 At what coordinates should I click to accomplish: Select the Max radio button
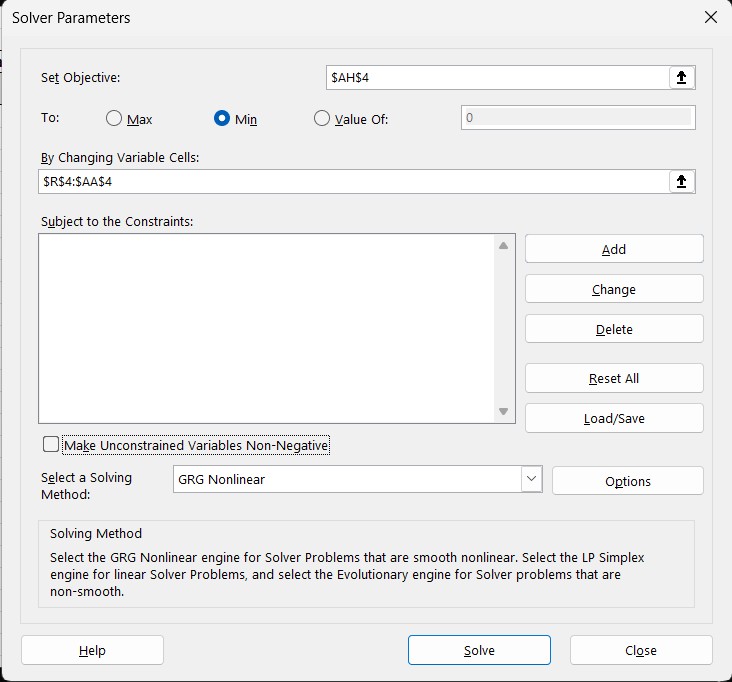(114, 119)
